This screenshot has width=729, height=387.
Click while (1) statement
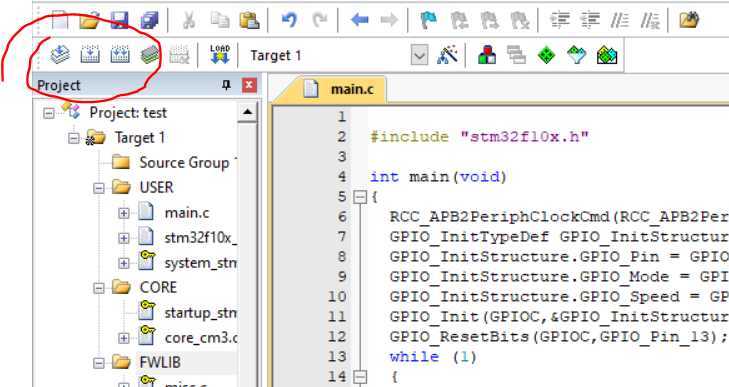point(433,356)
